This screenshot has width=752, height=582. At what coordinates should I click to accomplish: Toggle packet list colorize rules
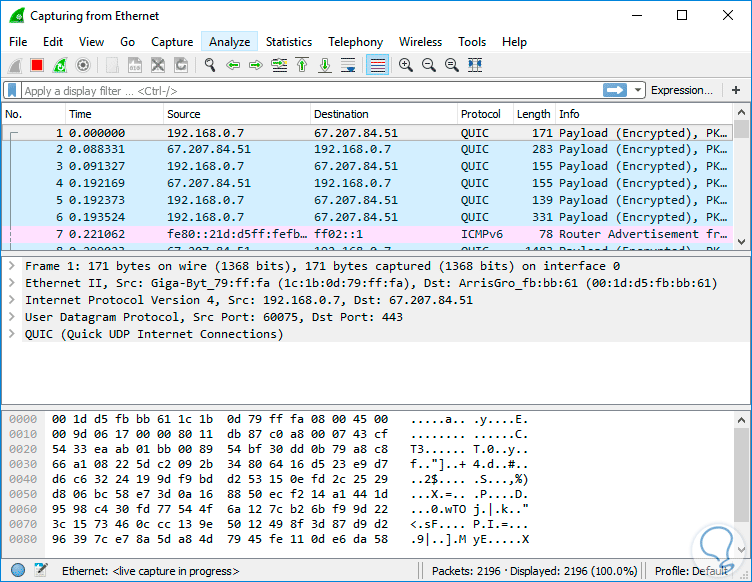point(377,65)
